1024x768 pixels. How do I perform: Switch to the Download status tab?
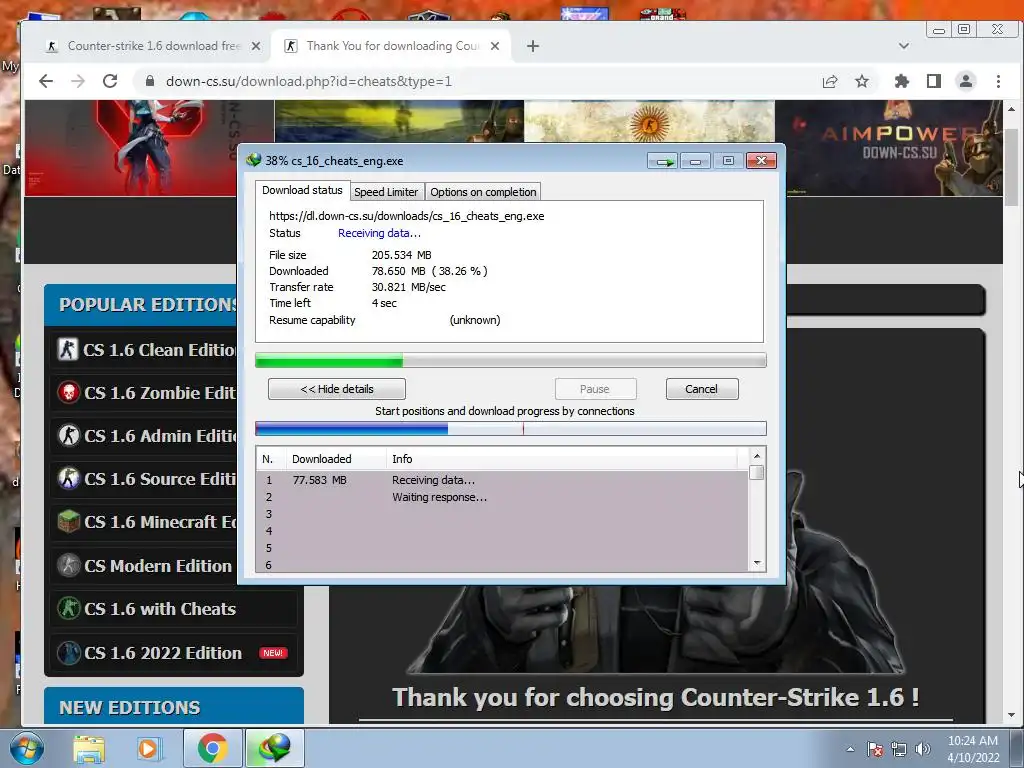(x=302, y=190)
